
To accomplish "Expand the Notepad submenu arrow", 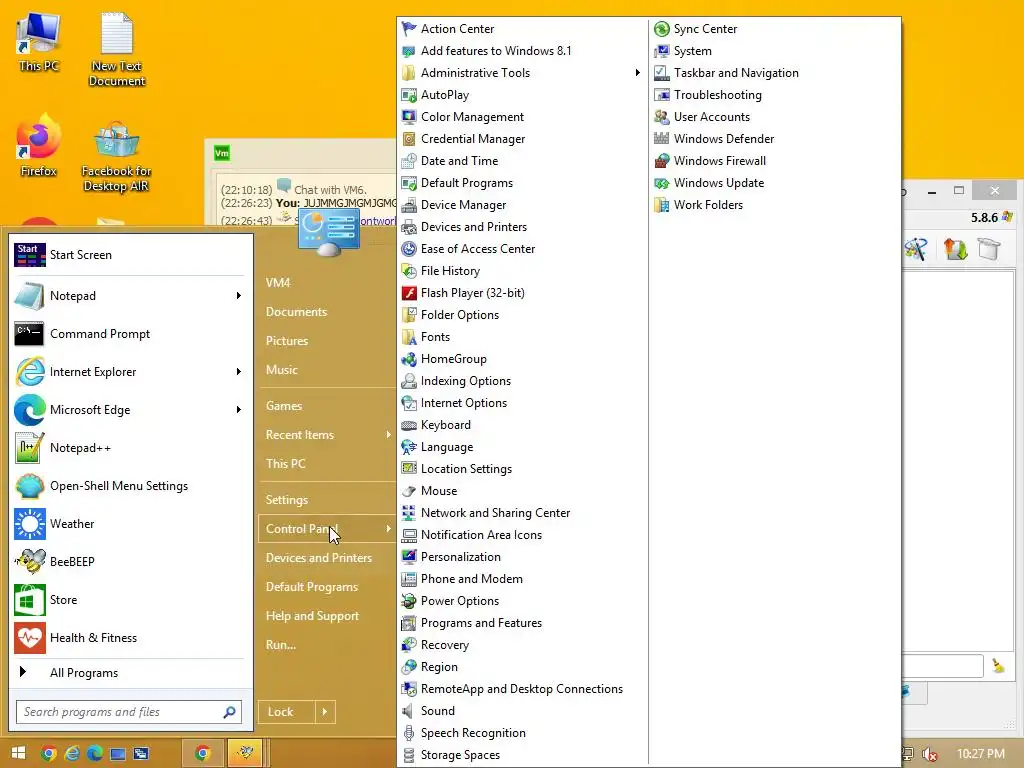I will (x=238, y=296).
